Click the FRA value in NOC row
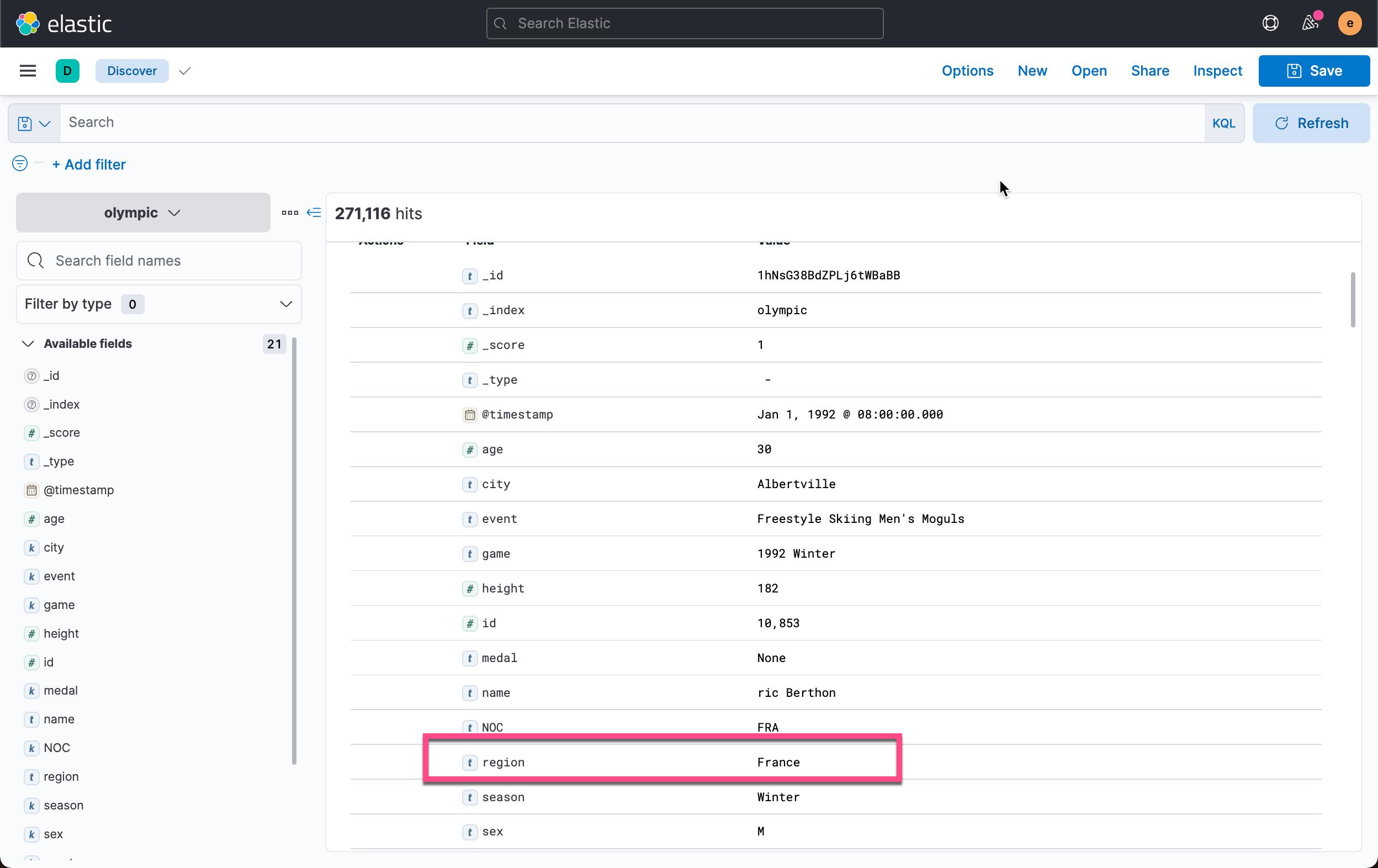The image size is (1378, 868). tap(767, 728)
